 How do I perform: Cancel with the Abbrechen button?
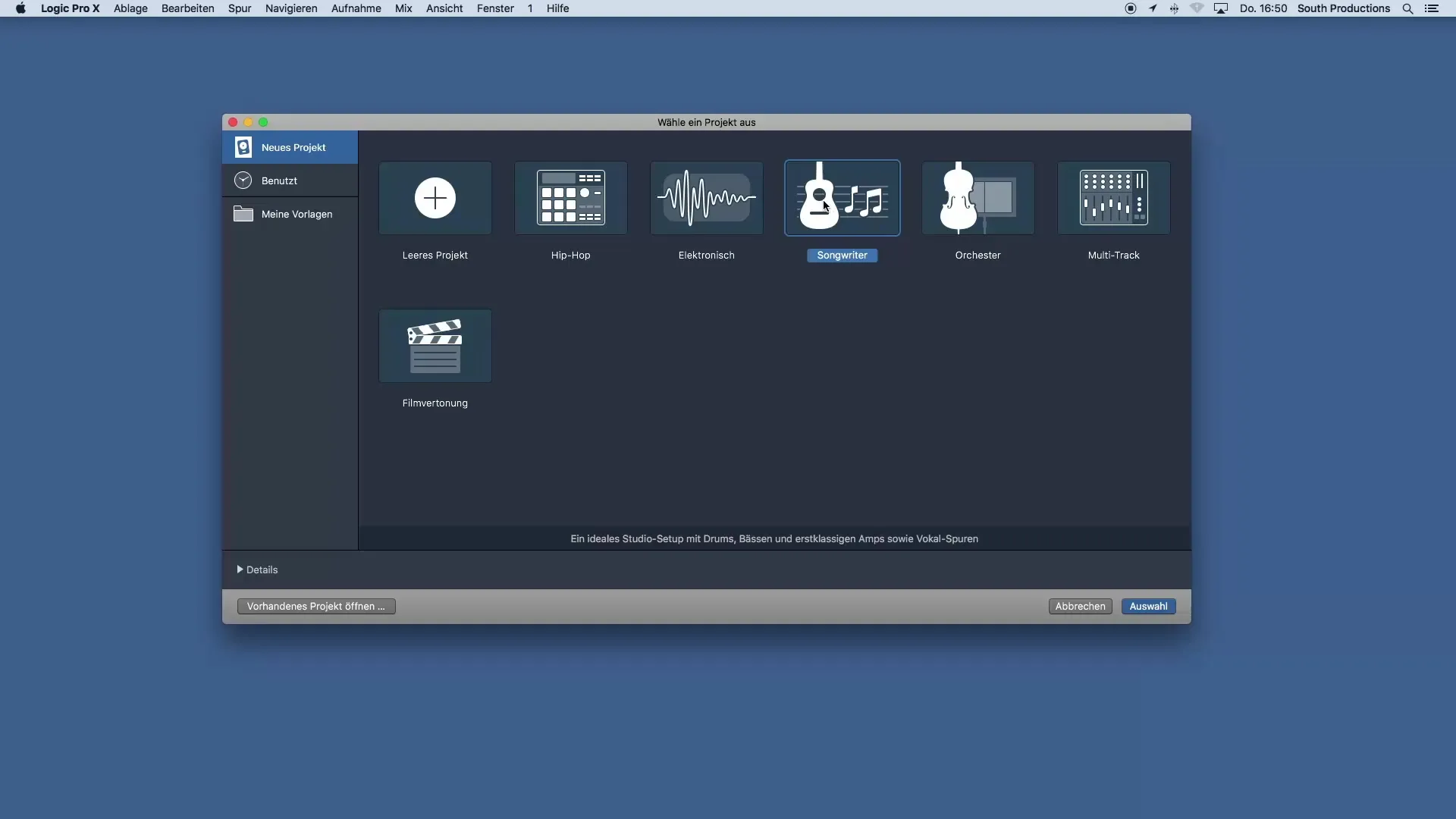[1081, 606]
